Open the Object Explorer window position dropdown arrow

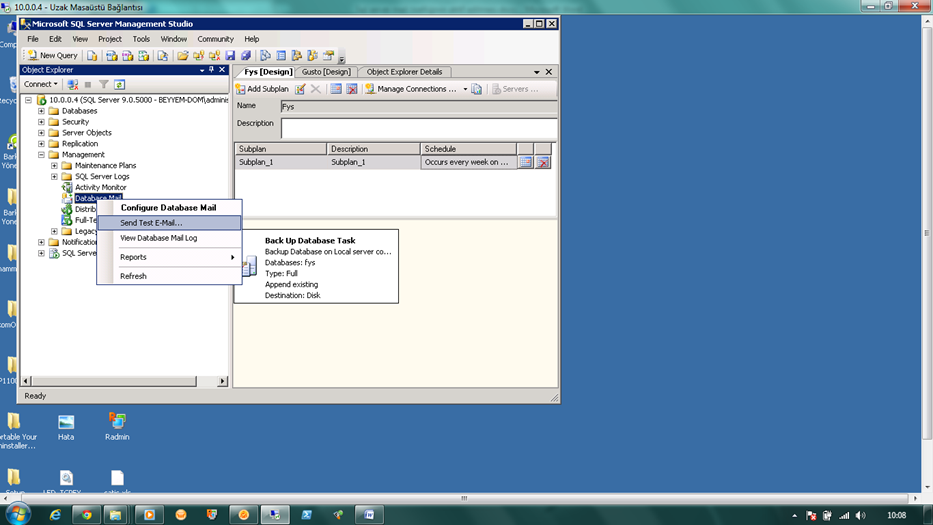202,70
